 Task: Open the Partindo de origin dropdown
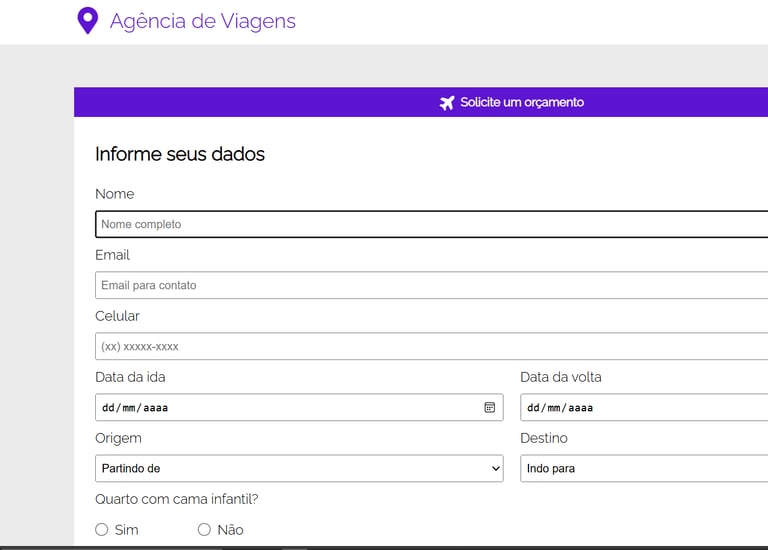(x=299, y=469)
